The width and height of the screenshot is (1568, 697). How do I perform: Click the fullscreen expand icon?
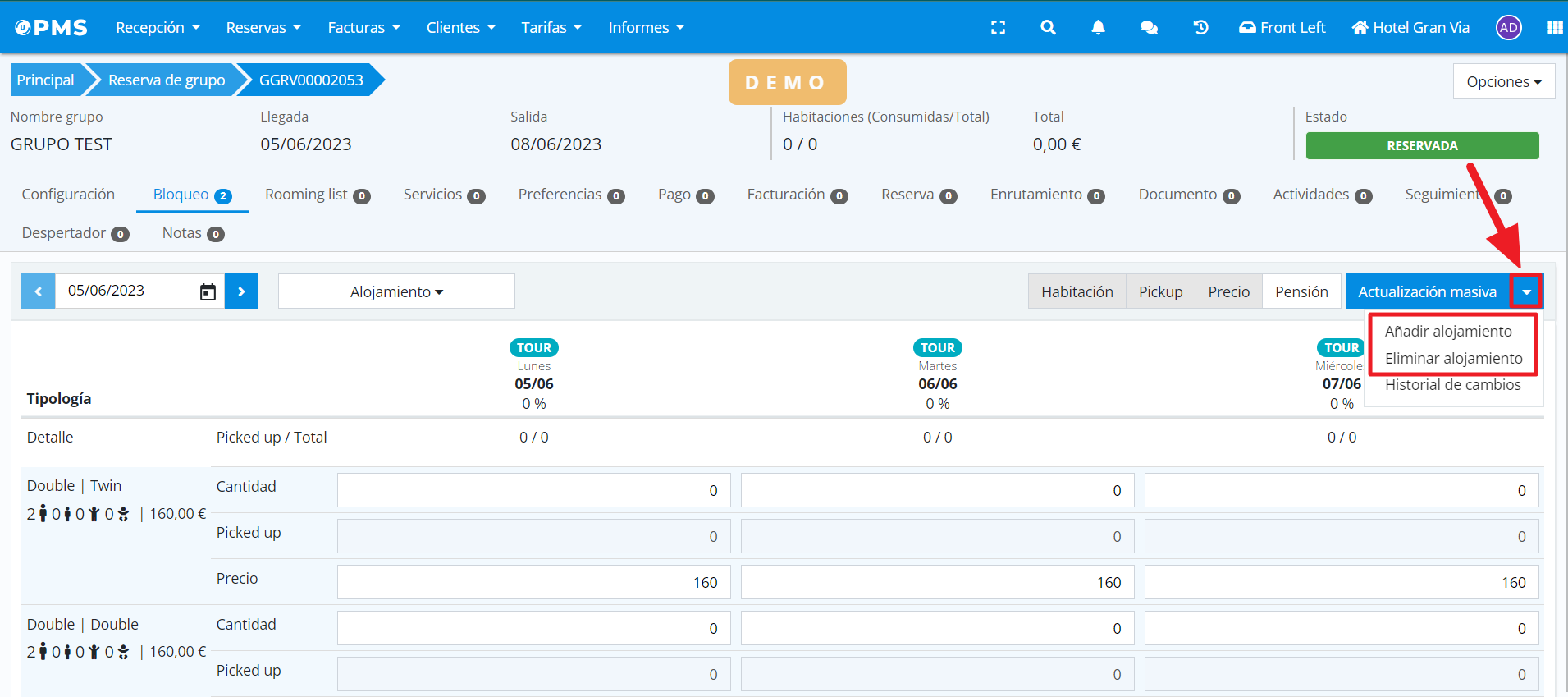[998, 28]
